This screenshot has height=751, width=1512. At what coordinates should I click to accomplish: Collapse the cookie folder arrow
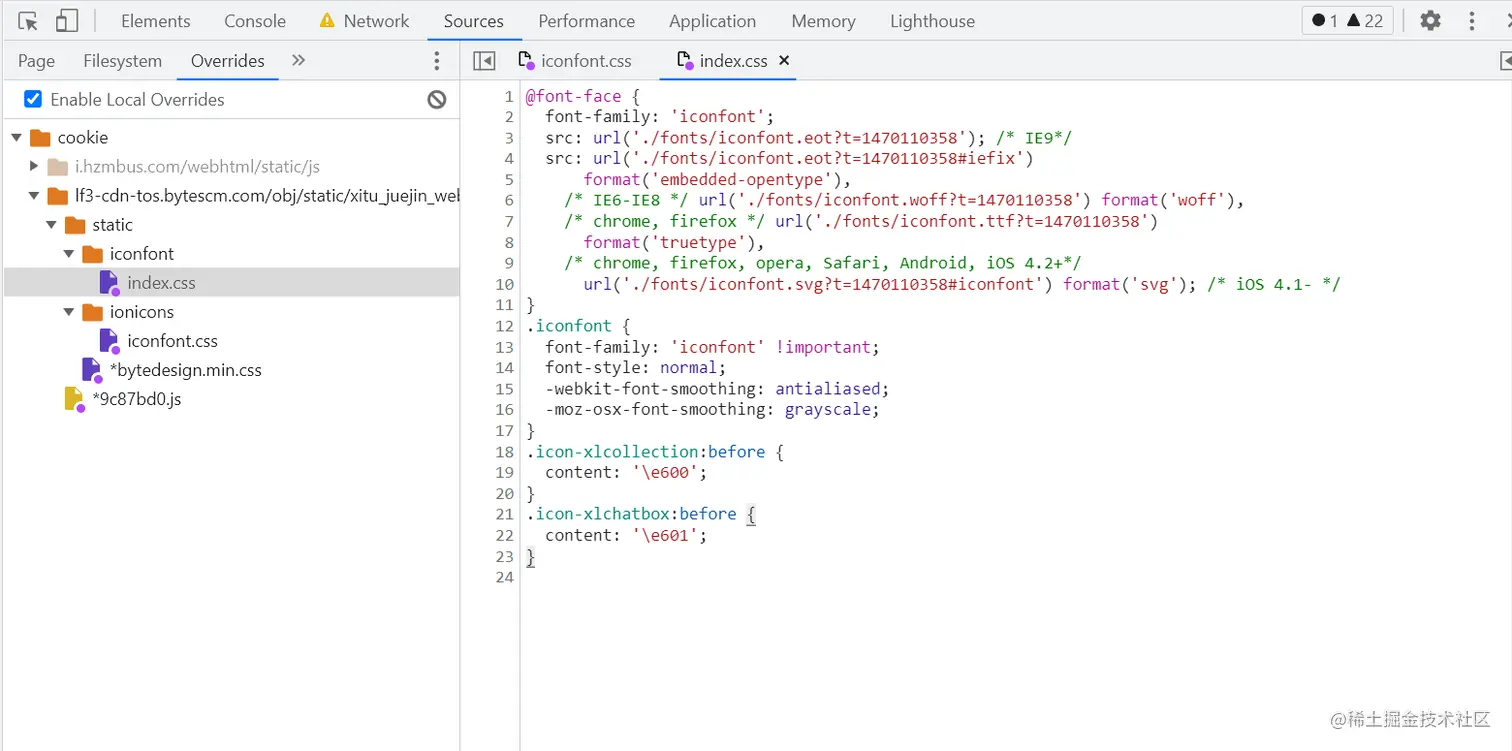click(x=16, y=138)
